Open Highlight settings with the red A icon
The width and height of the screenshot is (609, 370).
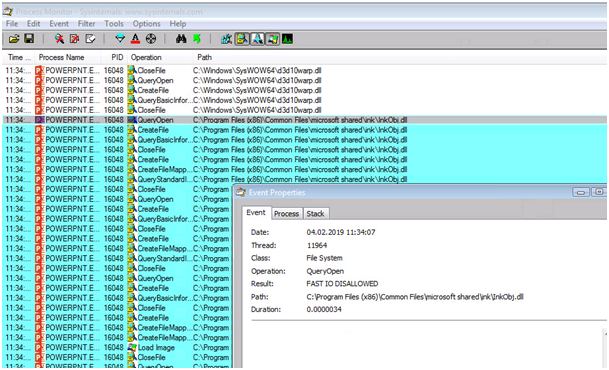tap(135, 38)
